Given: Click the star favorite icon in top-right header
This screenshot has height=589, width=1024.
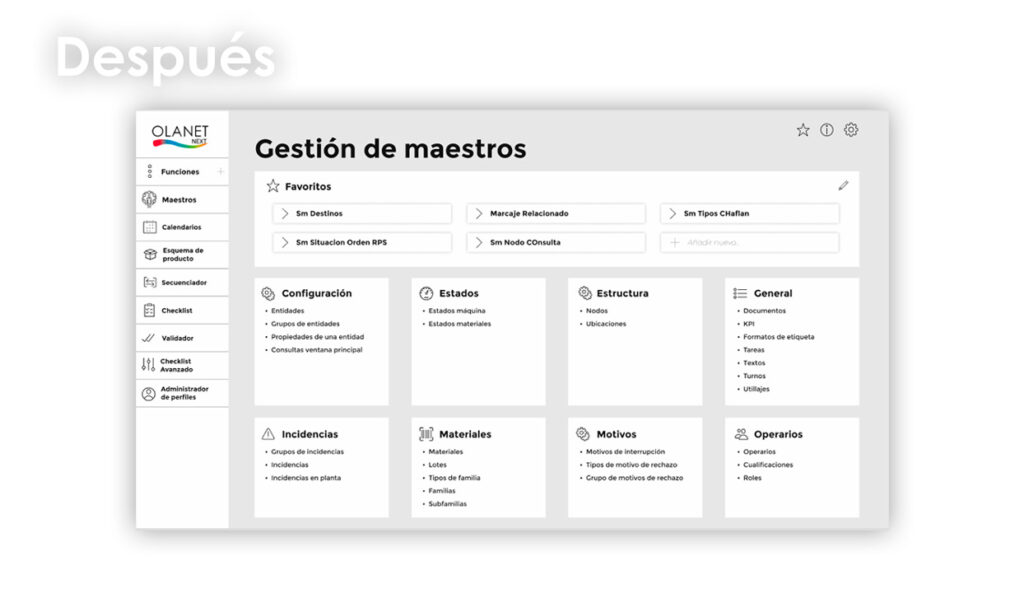Looking at the screenshot, I should tap(803, 130).
